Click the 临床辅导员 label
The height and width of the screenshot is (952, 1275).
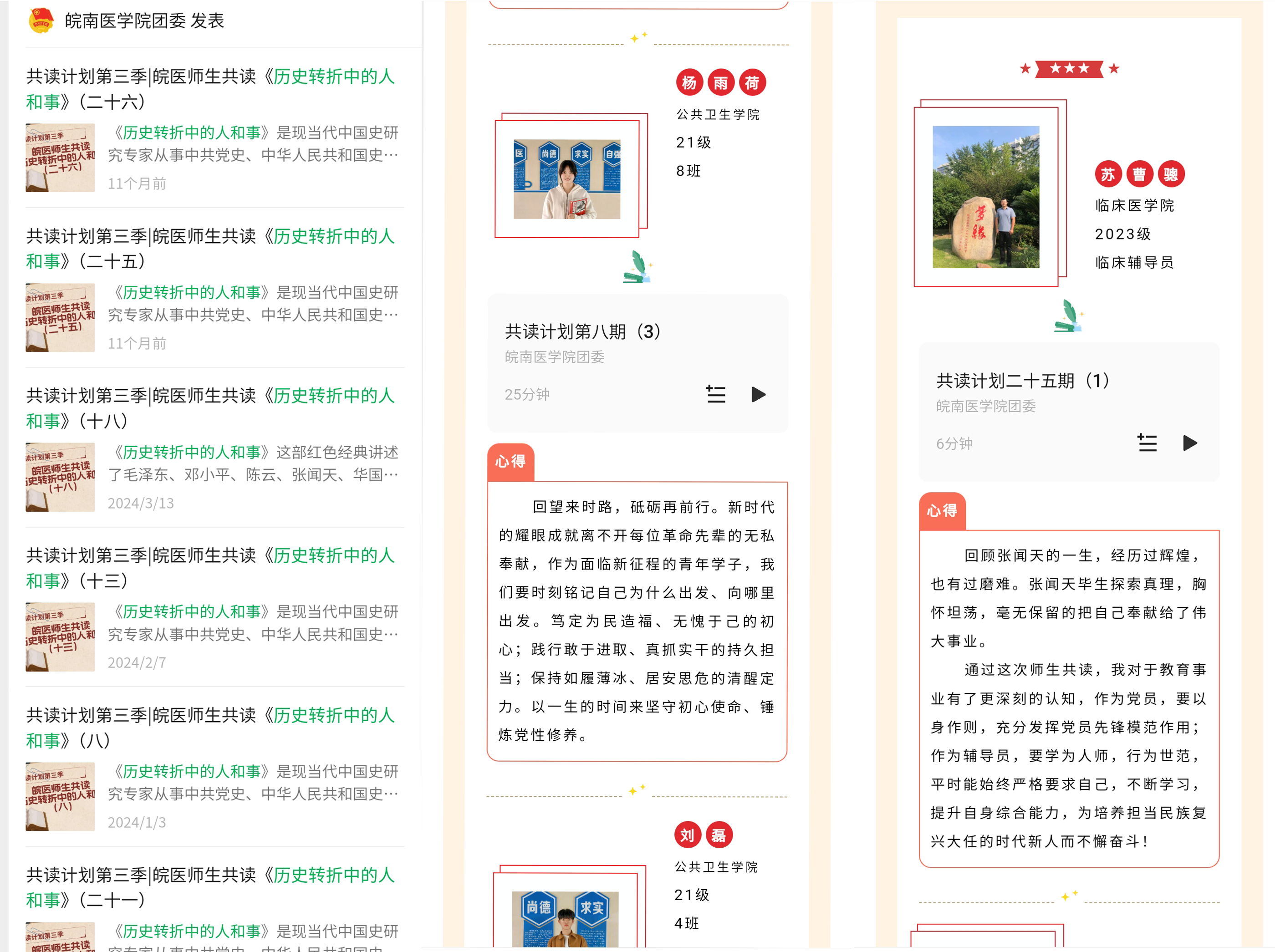(1134, 263)
